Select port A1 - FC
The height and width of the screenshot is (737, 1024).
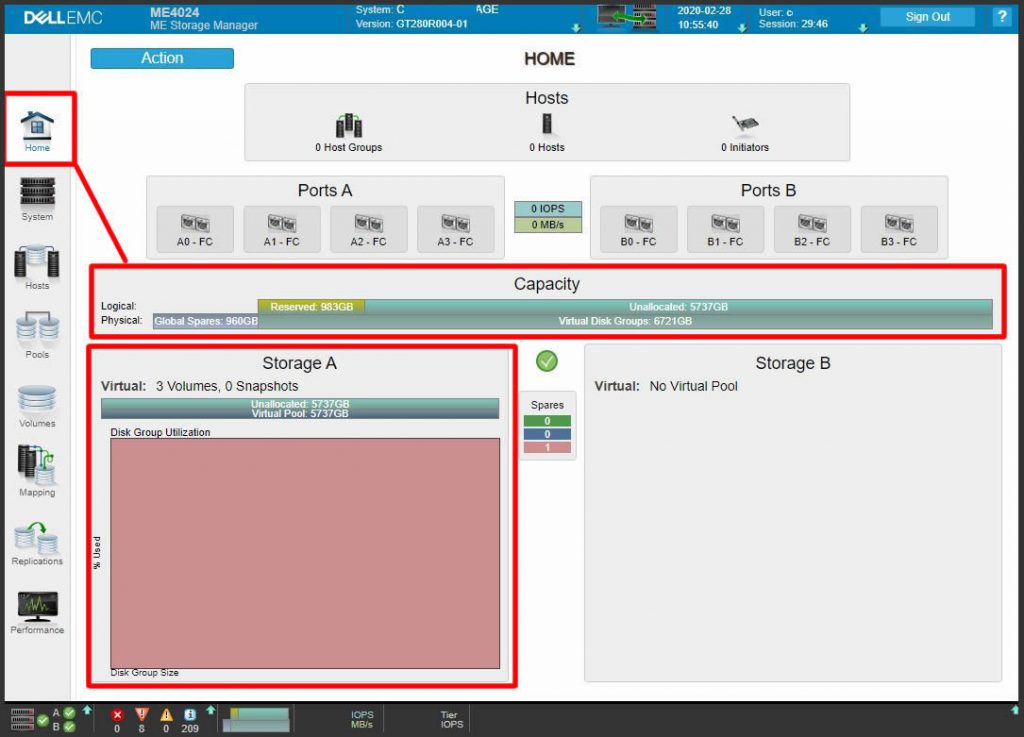click(281, 229)
